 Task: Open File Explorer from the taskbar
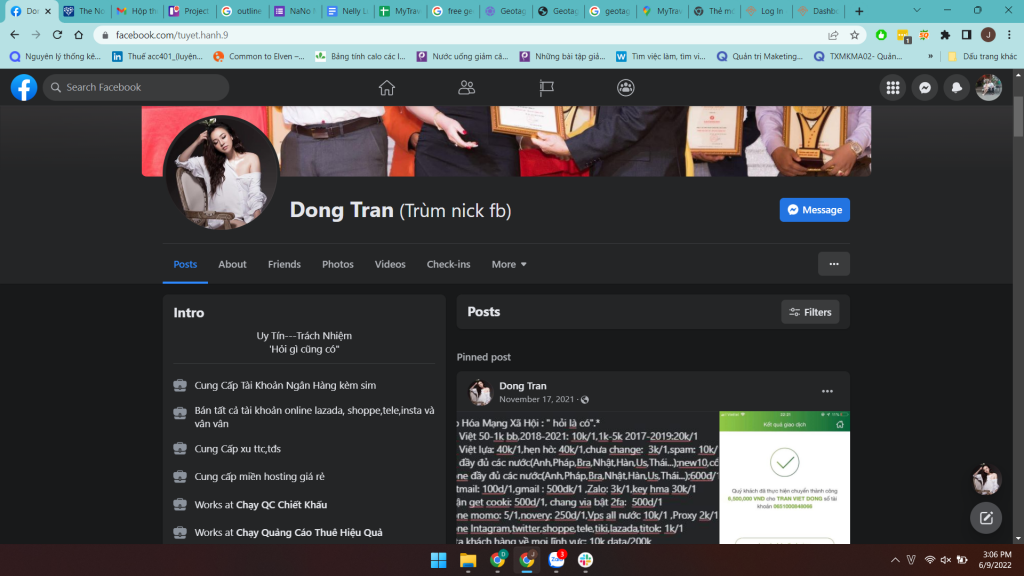pyautogui.click(x=467, y=560)
